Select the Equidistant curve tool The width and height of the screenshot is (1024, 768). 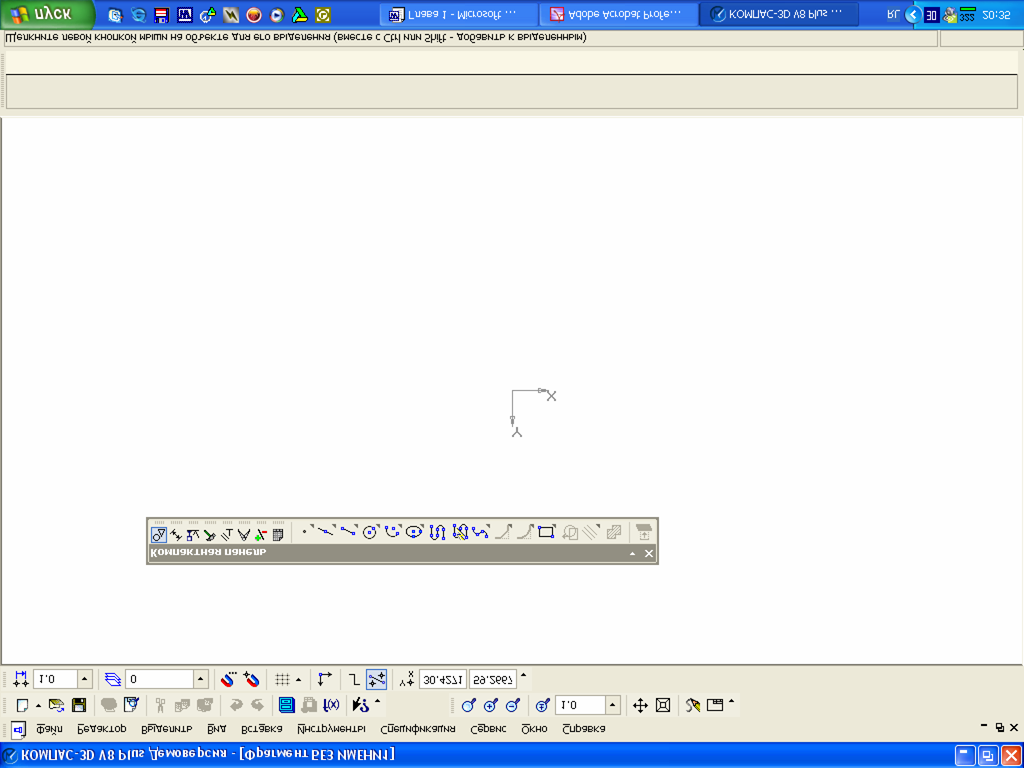(591, 532)
